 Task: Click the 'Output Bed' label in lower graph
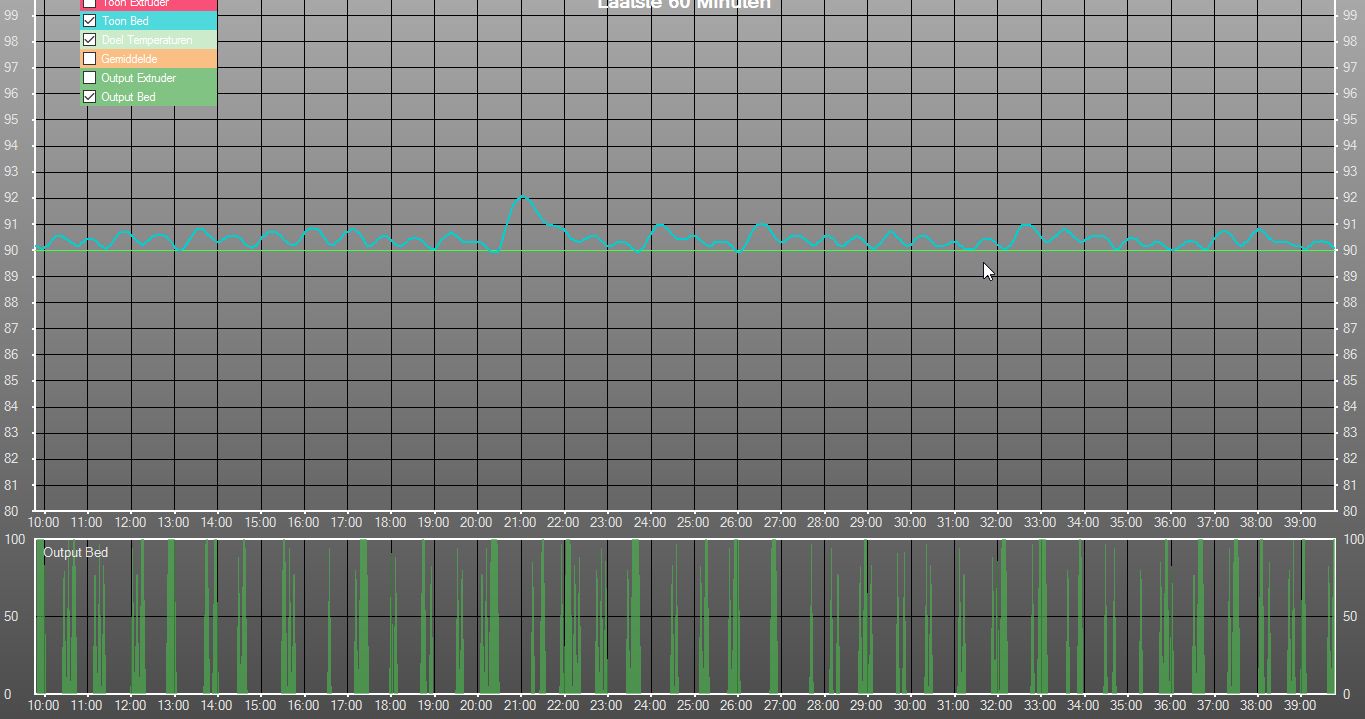75,552
